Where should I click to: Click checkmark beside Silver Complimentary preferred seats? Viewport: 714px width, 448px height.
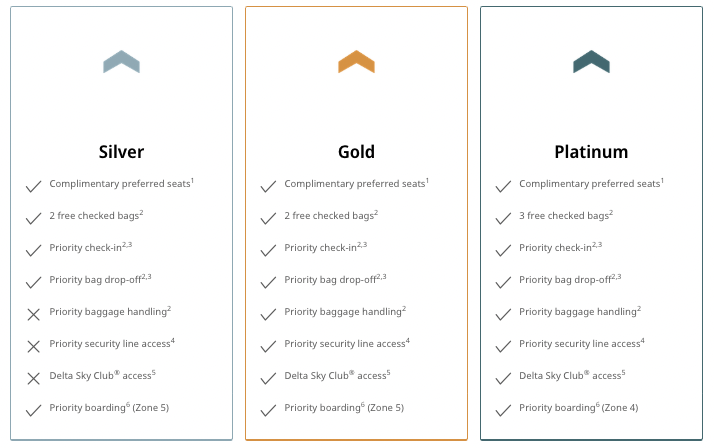(33, 186)
